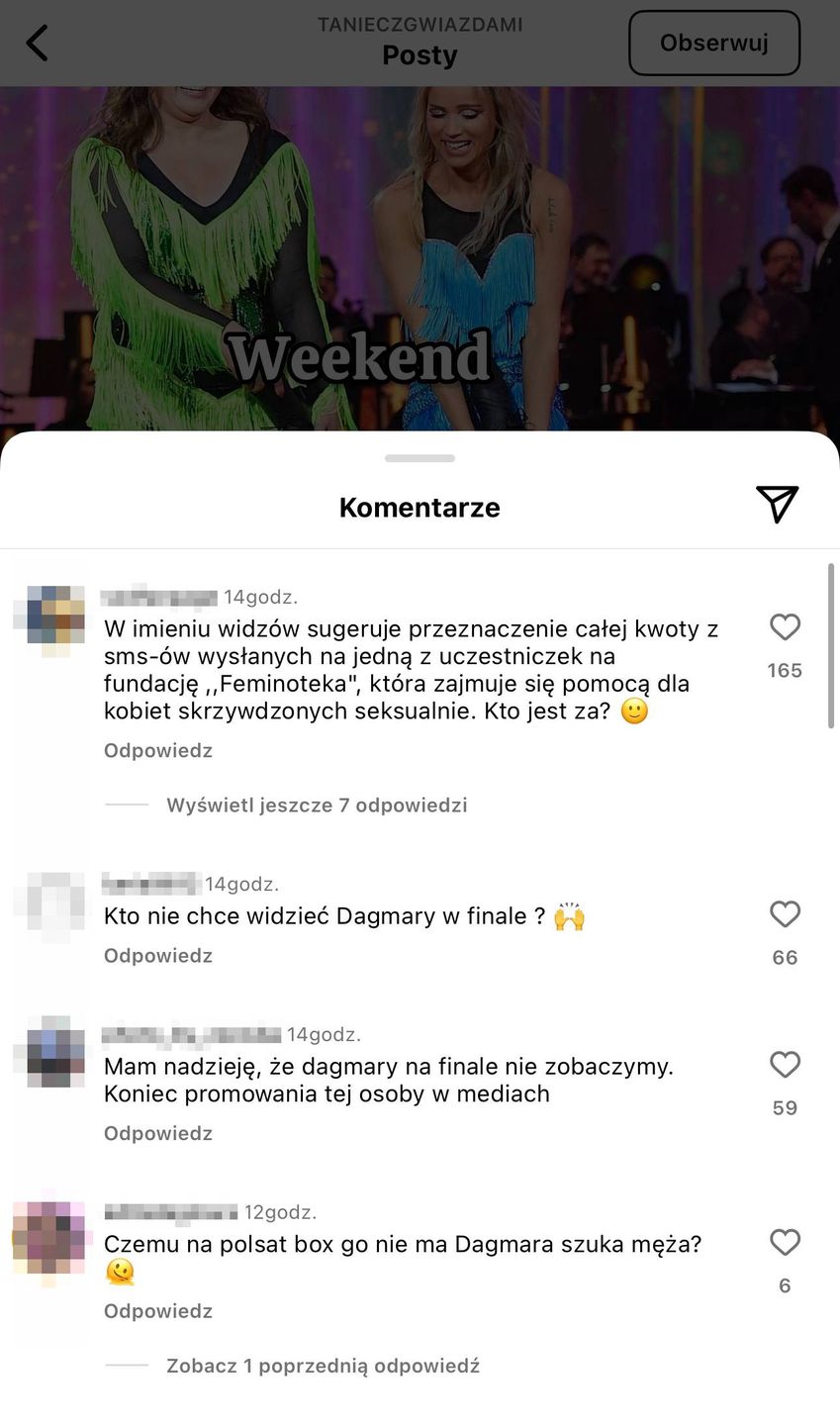840x1424 pixels.
Task: Click the comments scrollbar on the right
Action: click(831, 645)
